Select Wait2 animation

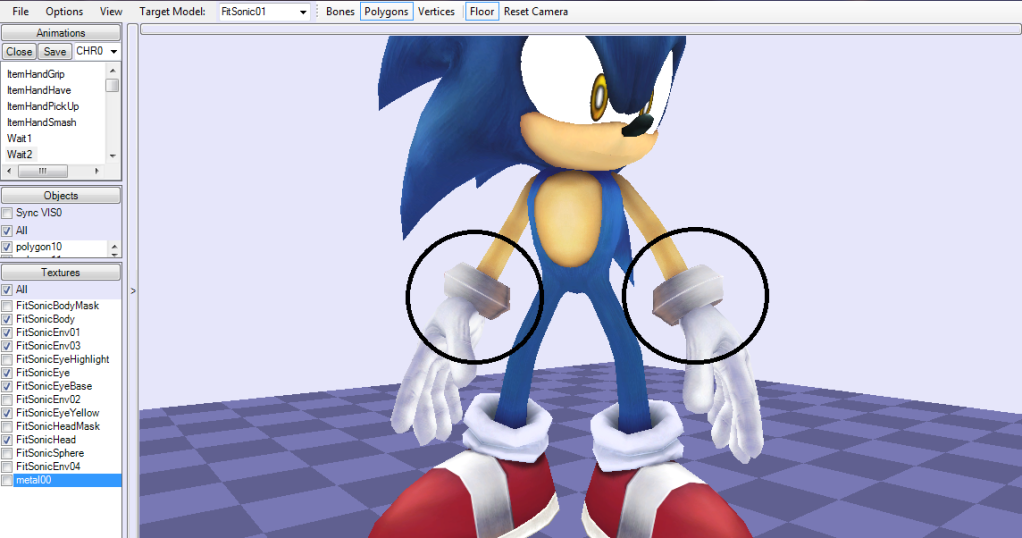[x=20, y=155]
